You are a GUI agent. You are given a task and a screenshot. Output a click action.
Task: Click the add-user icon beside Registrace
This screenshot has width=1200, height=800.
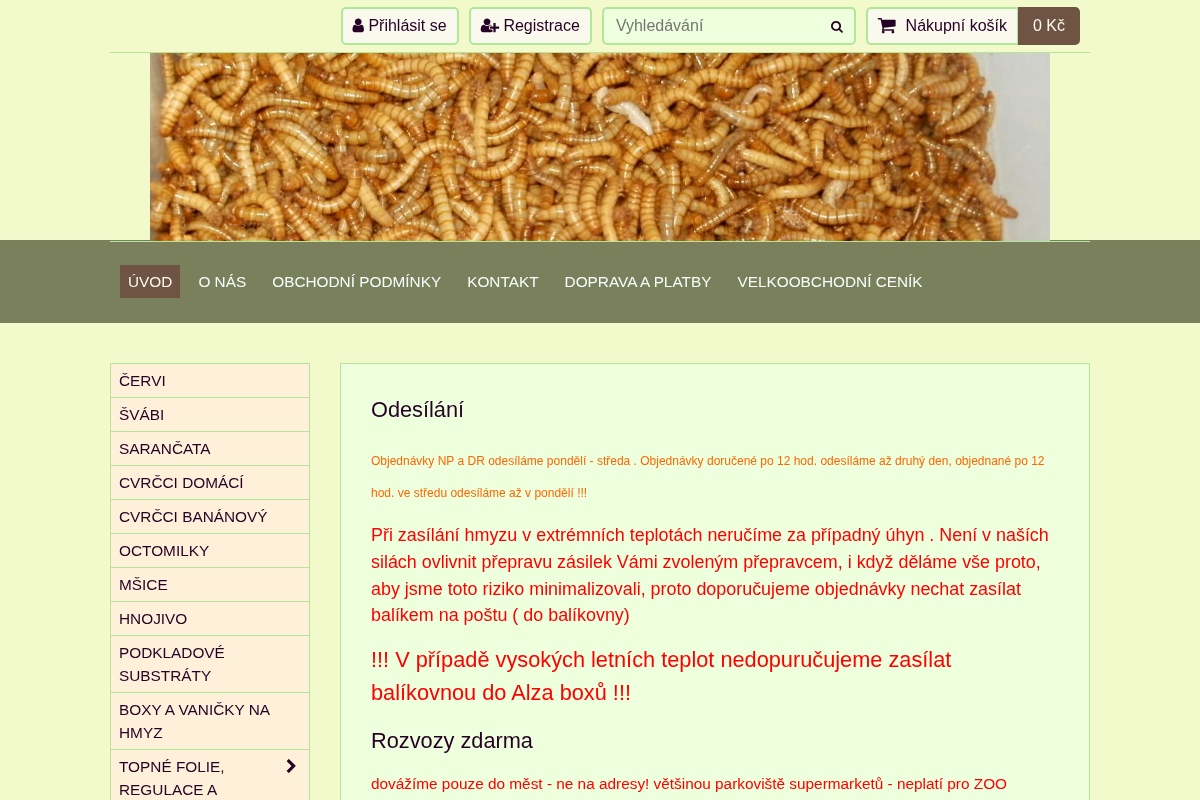pos(490,26)
